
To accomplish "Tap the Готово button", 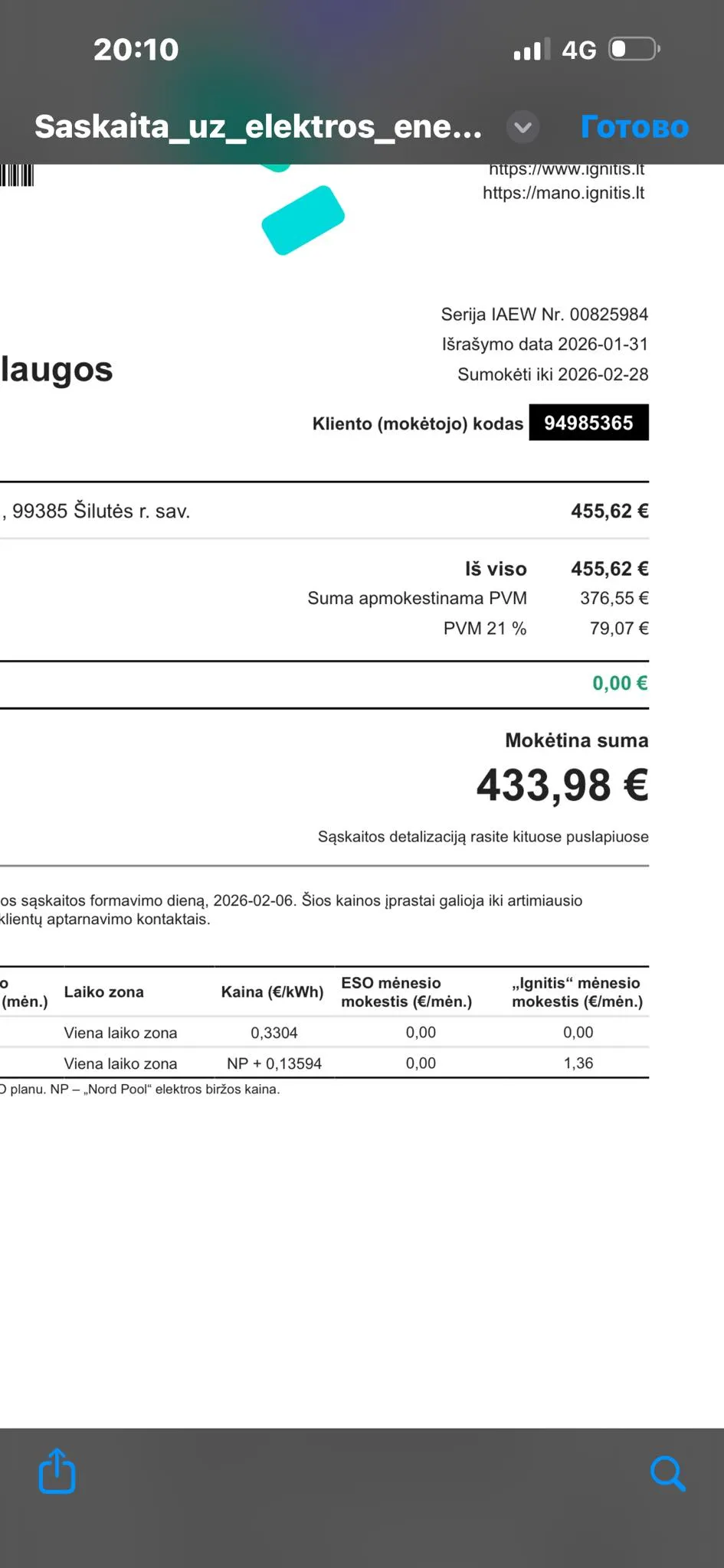I will (633, 127).
